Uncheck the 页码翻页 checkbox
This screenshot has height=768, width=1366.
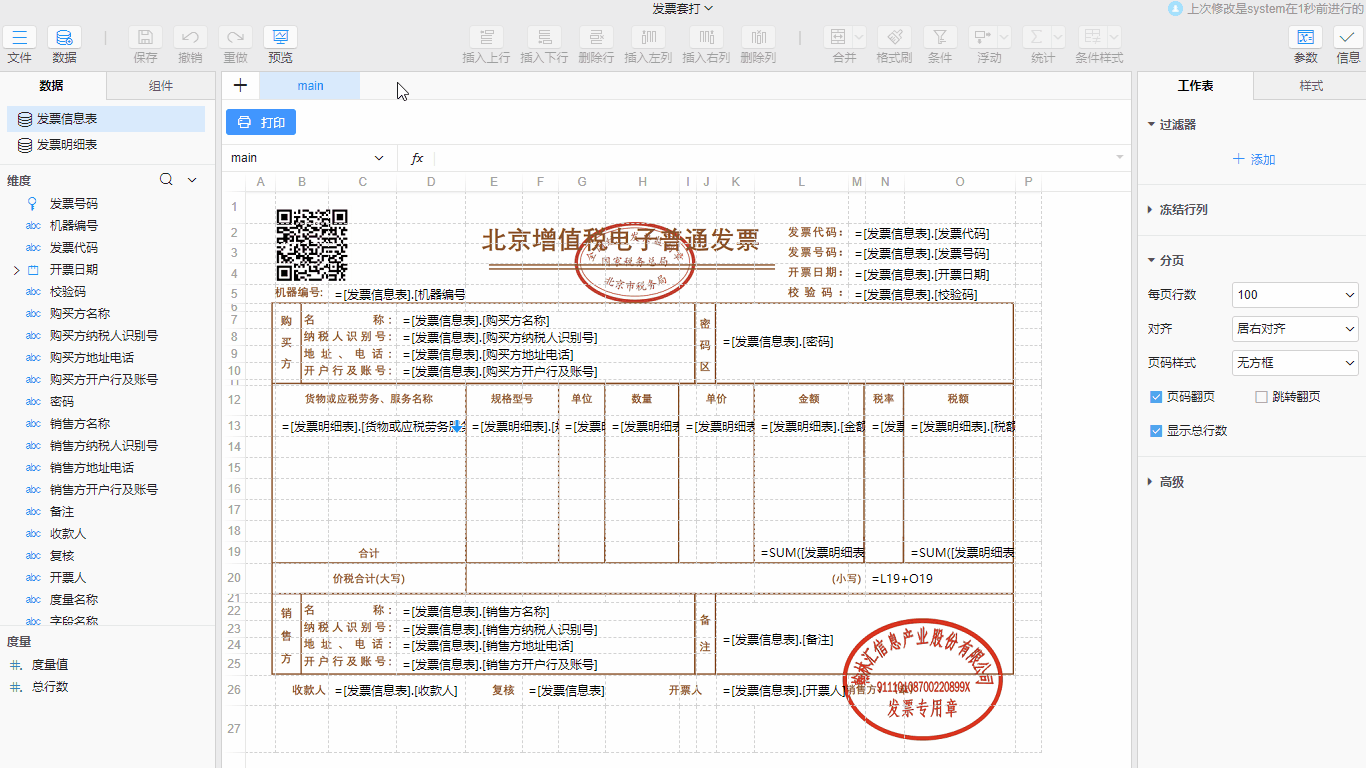tap(1156, 397)
